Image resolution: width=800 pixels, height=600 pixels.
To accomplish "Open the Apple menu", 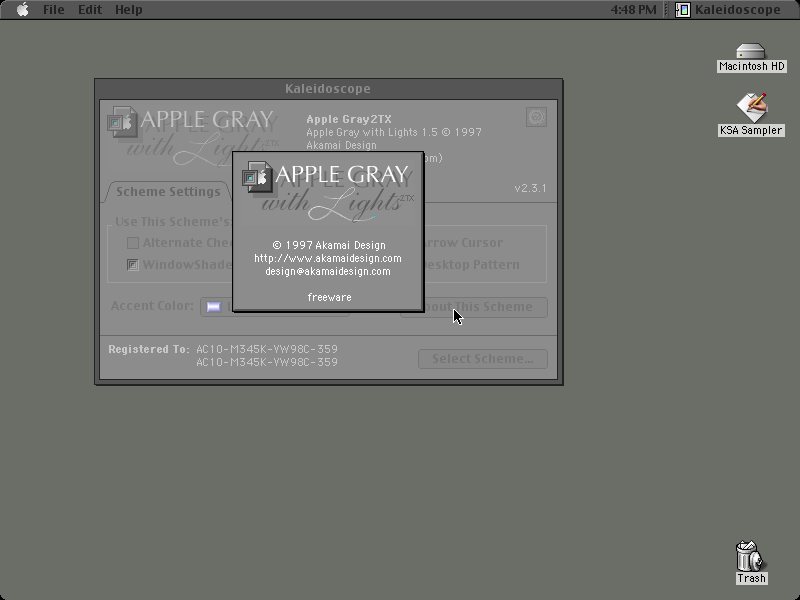I will click(22, 9).
